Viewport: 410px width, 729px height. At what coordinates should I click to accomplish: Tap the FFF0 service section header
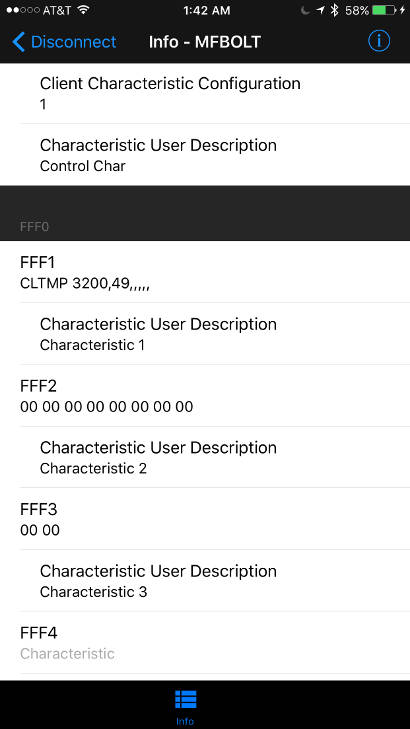pyautogui.click(x=205, y=213)
